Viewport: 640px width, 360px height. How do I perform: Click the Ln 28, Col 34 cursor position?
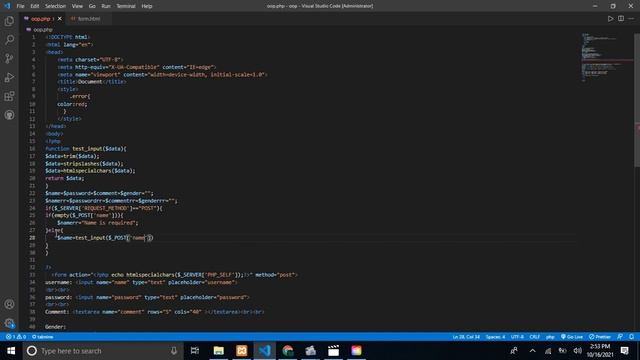coord(466,337)
